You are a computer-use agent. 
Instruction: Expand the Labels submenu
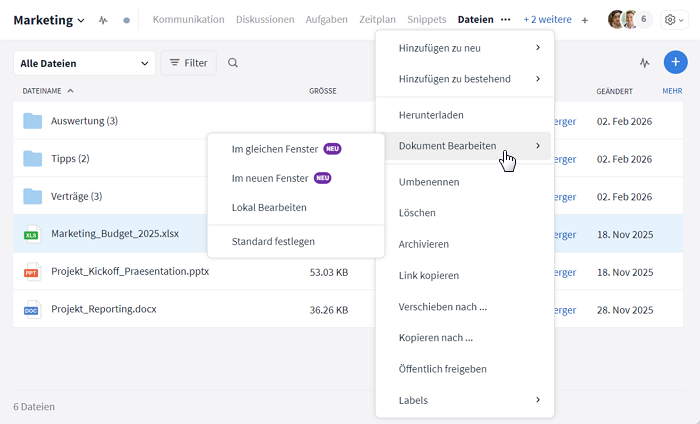[465, 400]
